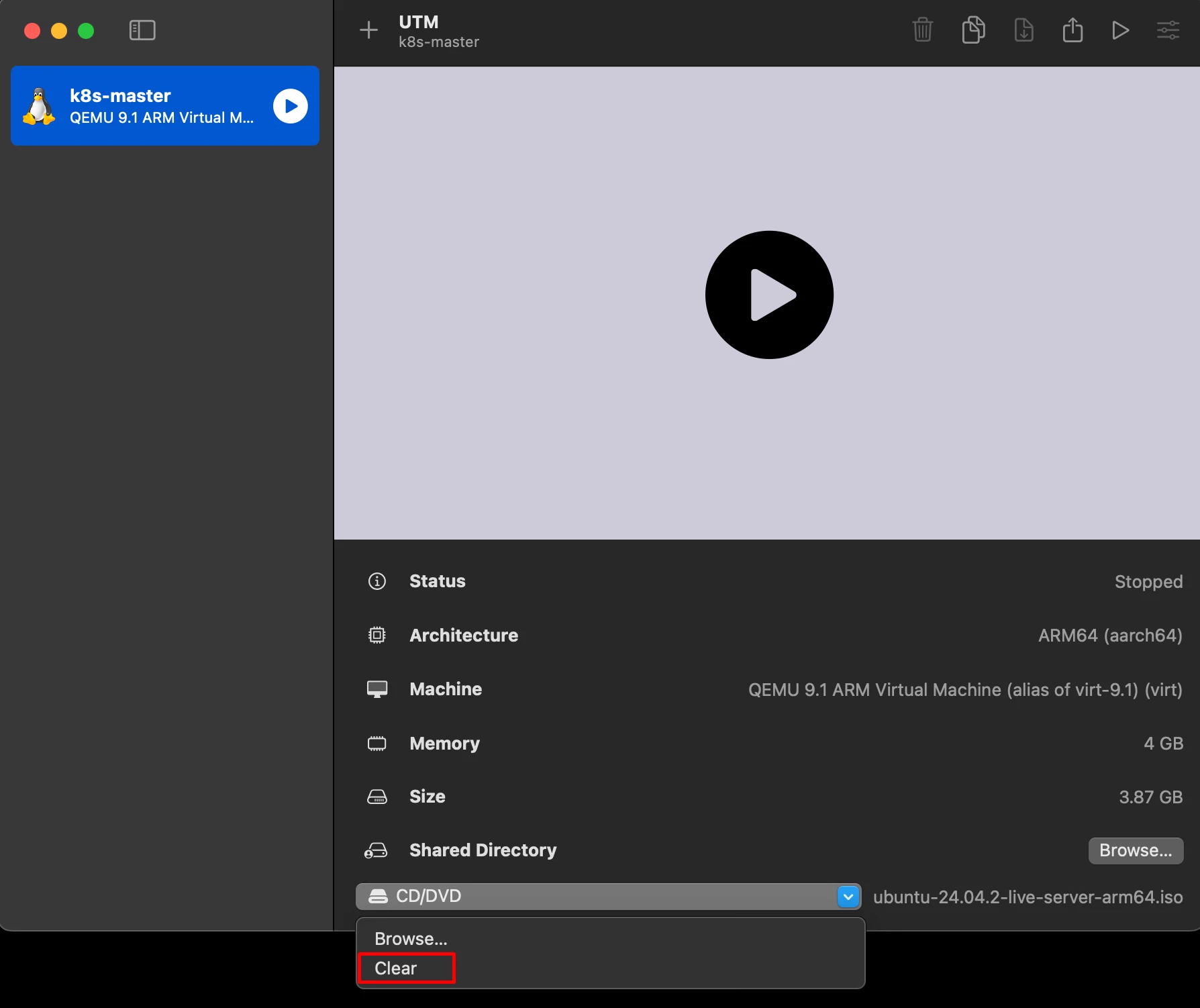This screenshot has height=1008, width=1200.
Task: Click the Shared Directory drive icon
Action: 376,850
